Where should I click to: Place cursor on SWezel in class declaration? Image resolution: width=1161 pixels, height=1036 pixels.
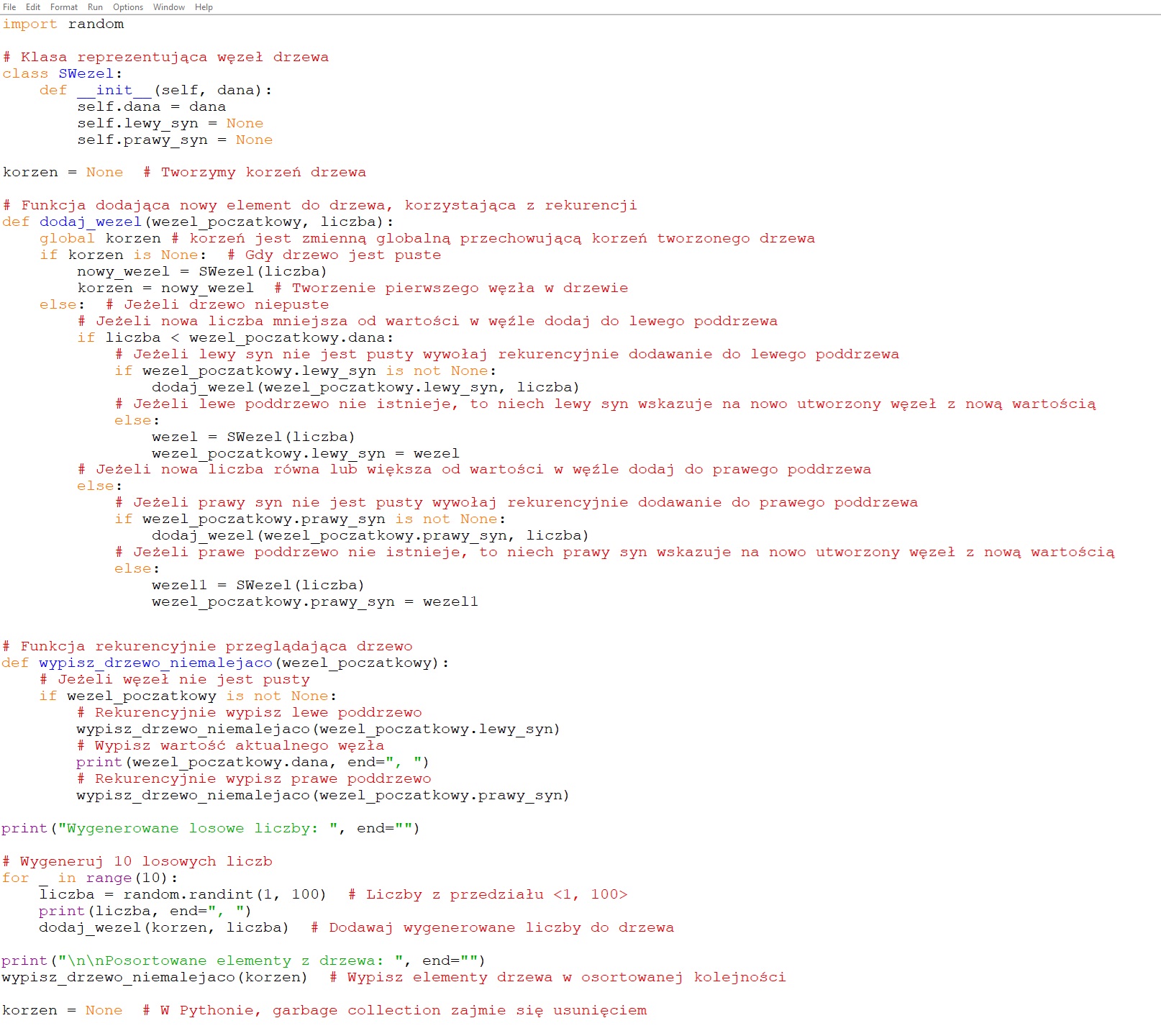point(86,74)
